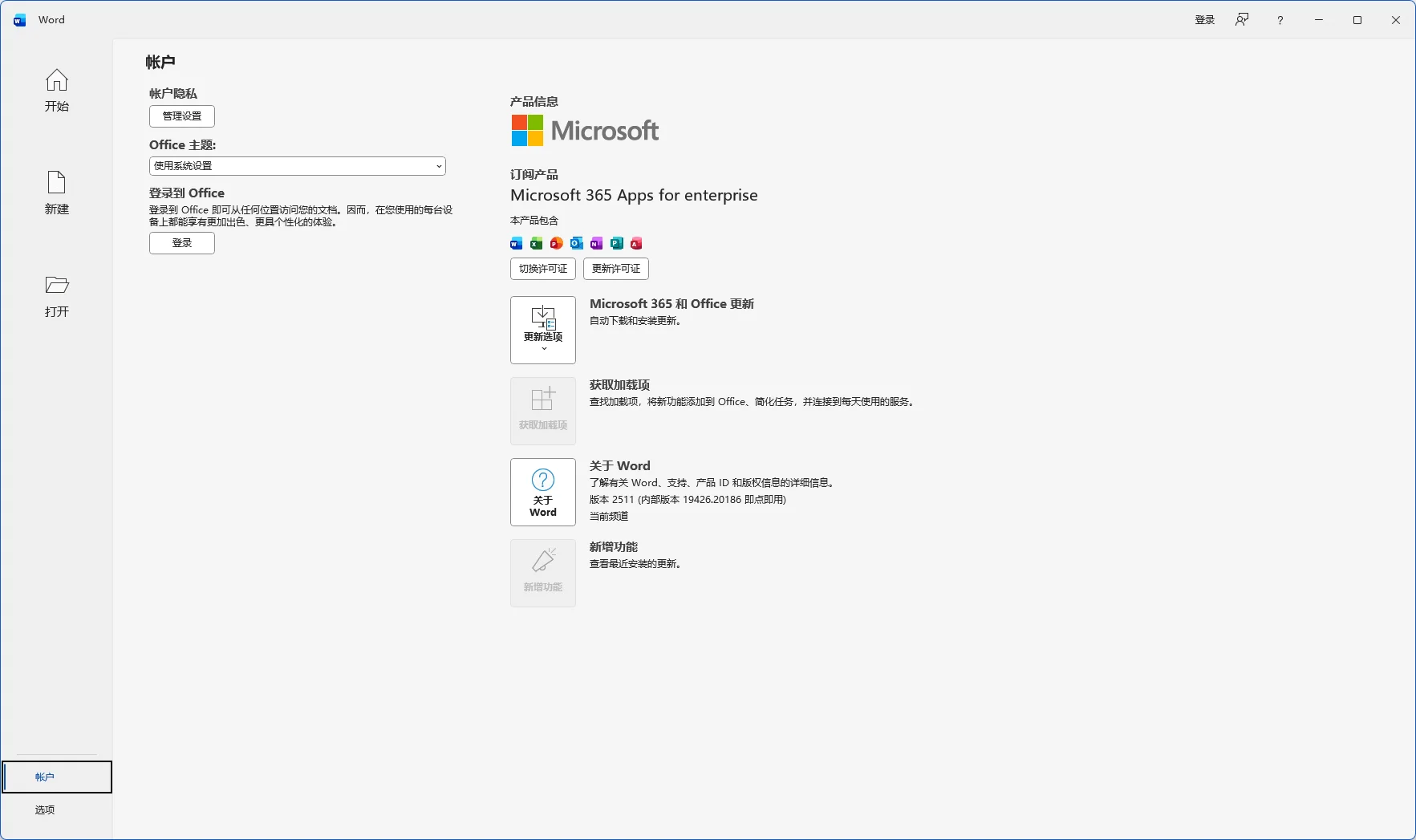
Task: Click the 管理设置 button under 帐户隐私
Action: click(x=182, y=116)
